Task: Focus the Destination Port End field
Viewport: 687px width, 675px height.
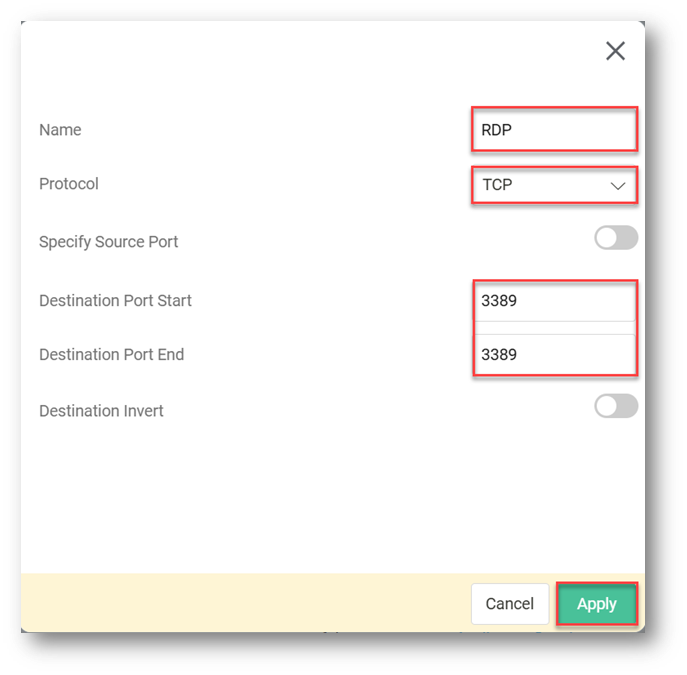Action: click(553, 354)
